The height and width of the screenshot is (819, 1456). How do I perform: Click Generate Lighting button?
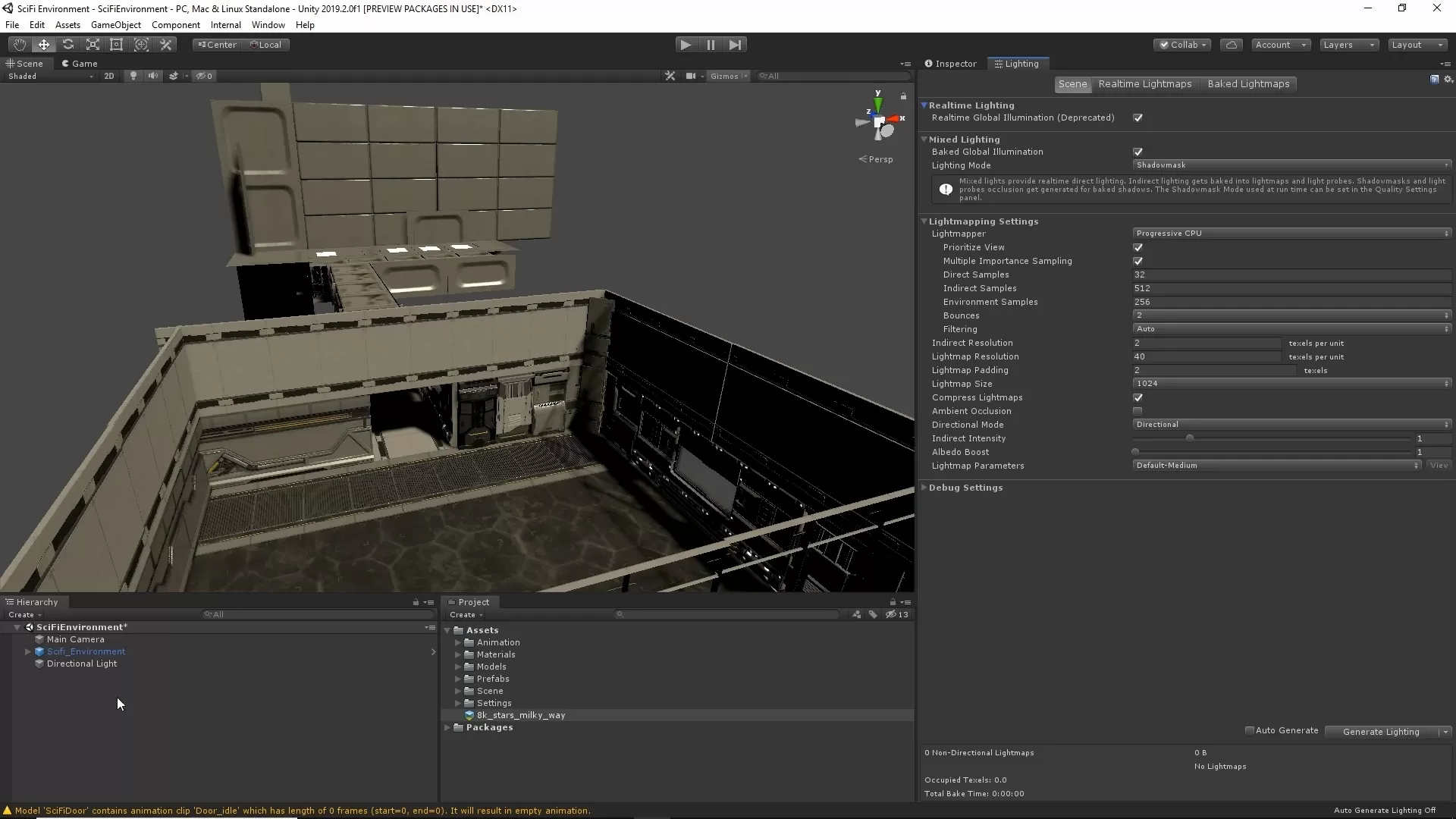1380,732
